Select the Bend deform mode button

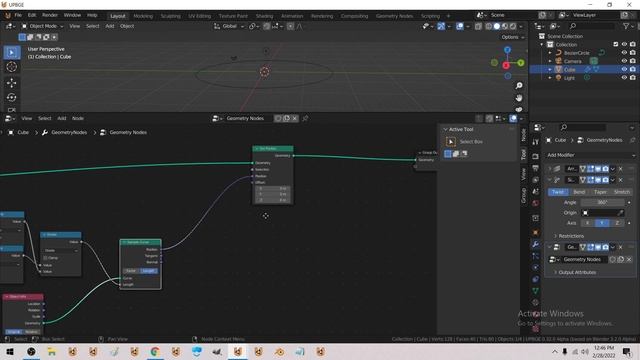click(579, 192)
